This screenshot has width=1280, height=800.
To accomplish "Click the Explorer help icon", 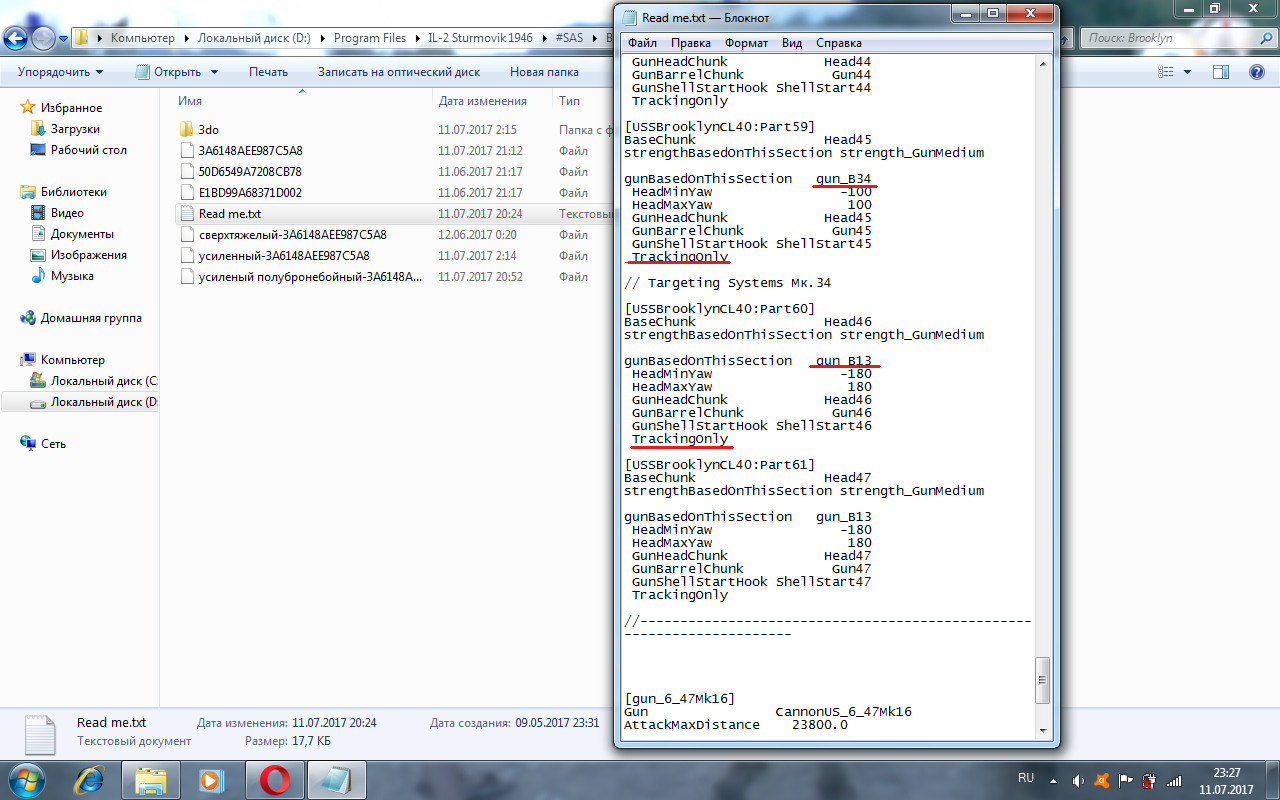I will click(1257, 72).
